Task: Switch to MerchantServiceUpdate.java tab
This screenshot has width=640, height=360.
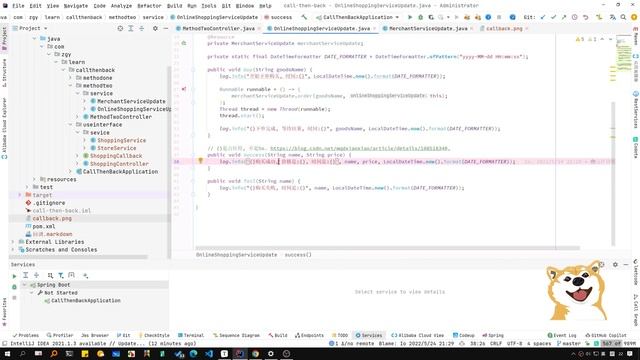Action: 428,29
